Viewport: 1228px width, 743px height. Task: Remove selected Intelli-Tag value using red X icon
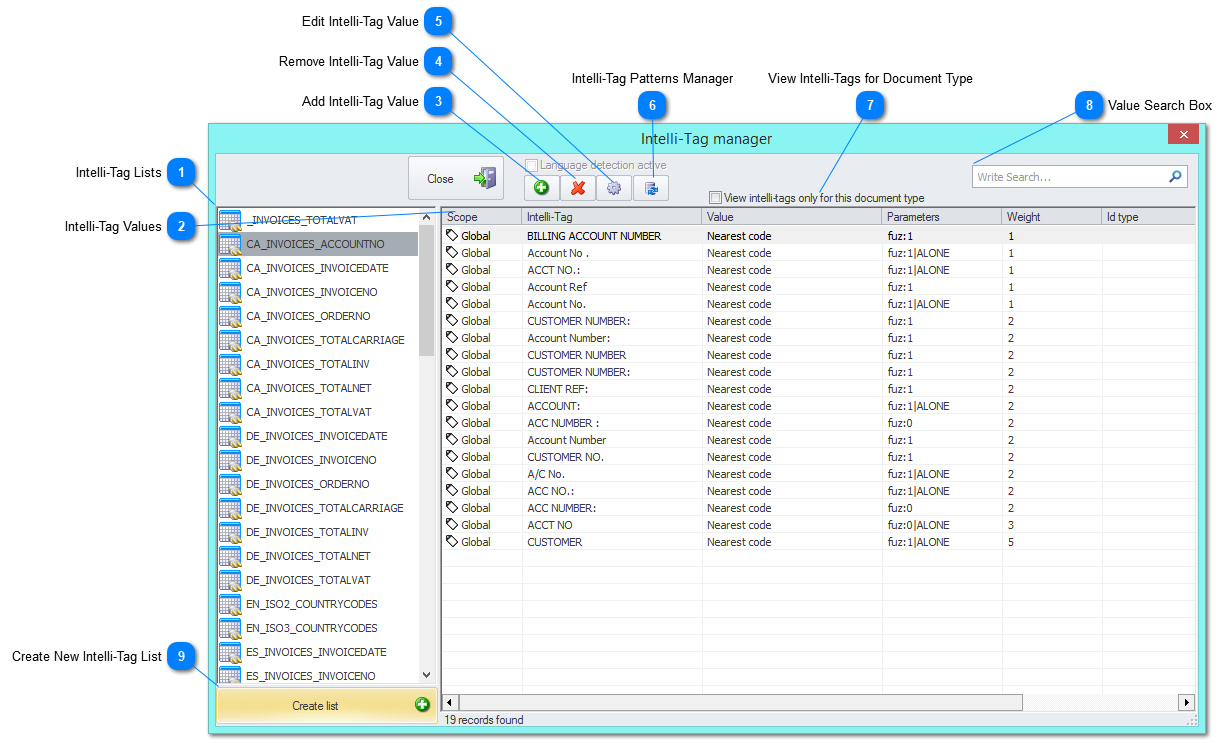tap(577, 187)
